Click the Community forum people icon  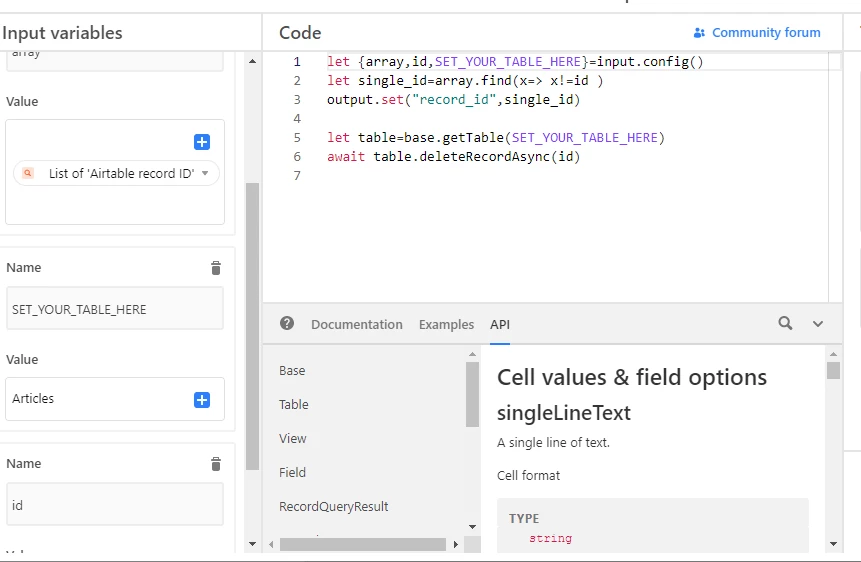(698, 33)
